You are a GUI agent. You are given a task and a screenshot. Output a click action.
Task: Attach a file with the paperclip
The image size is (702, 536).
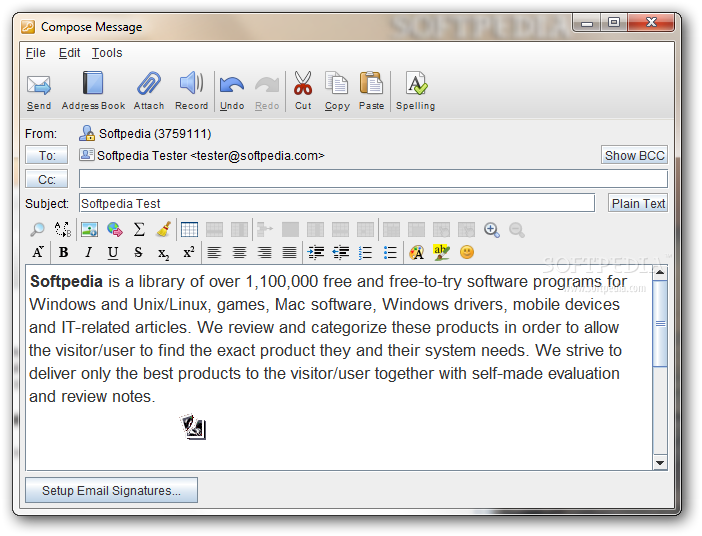(x=149, y=91)
